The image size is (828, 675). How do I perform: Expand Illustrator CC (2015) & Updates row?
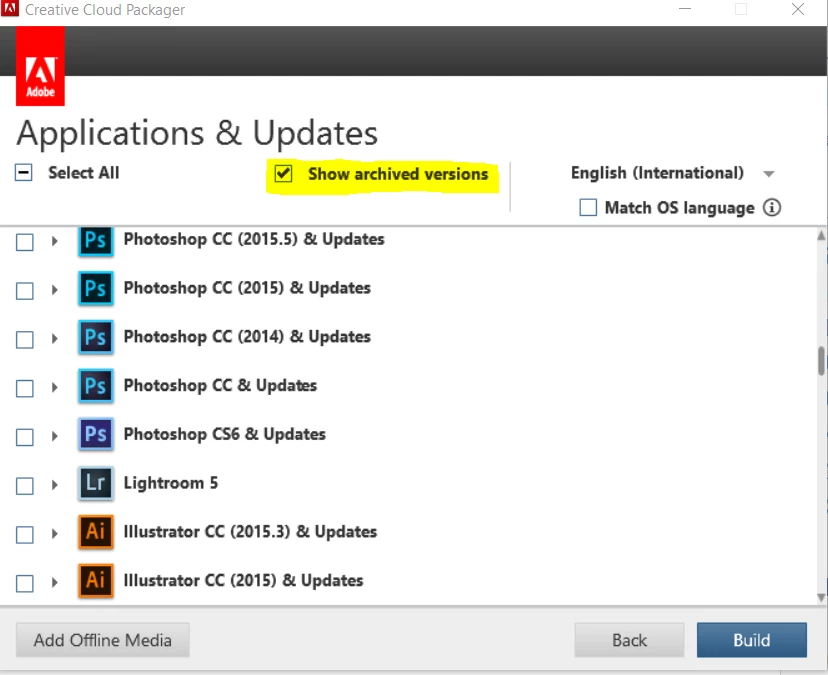click(x=54, y=582)
